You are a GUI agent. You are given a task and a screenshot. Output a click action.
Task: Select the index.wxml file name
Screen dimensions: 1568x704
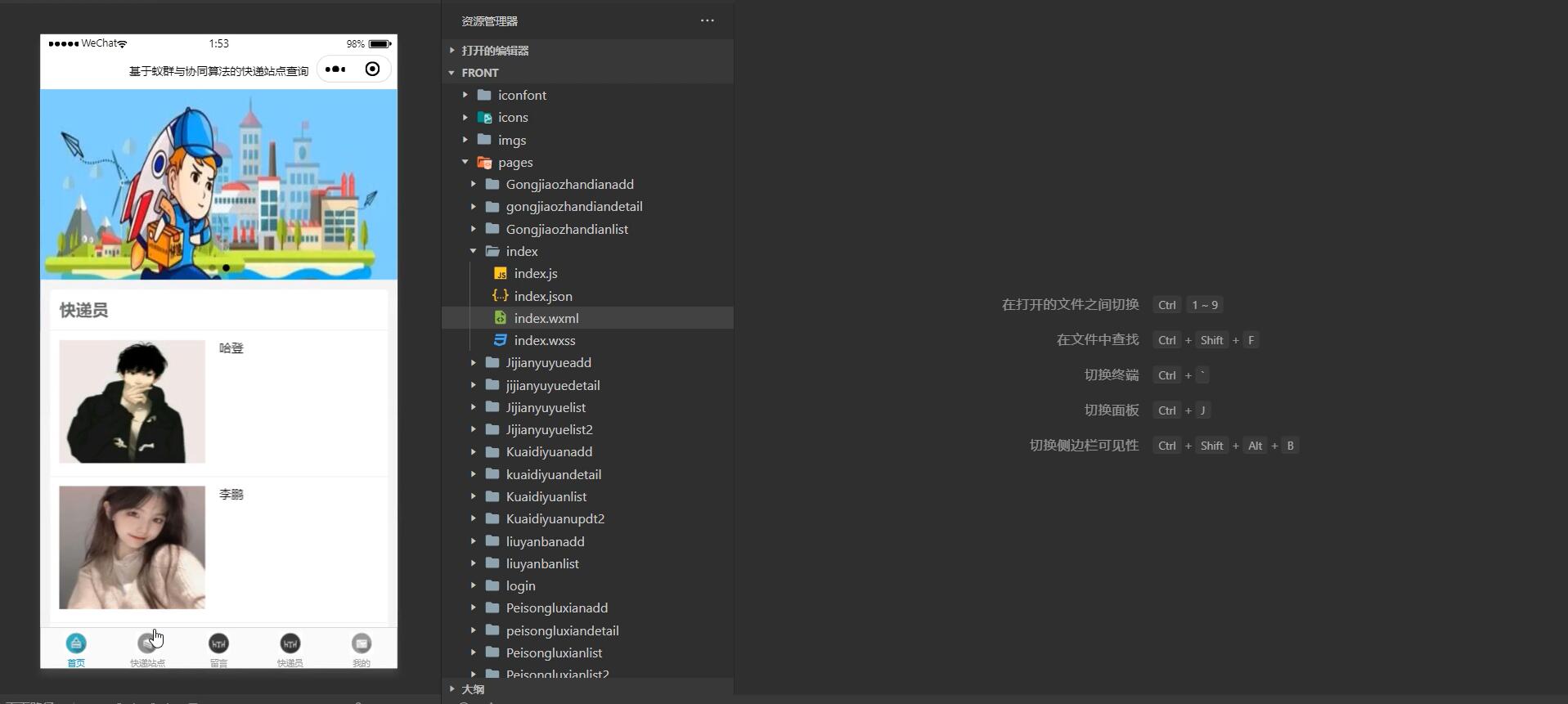546,318
